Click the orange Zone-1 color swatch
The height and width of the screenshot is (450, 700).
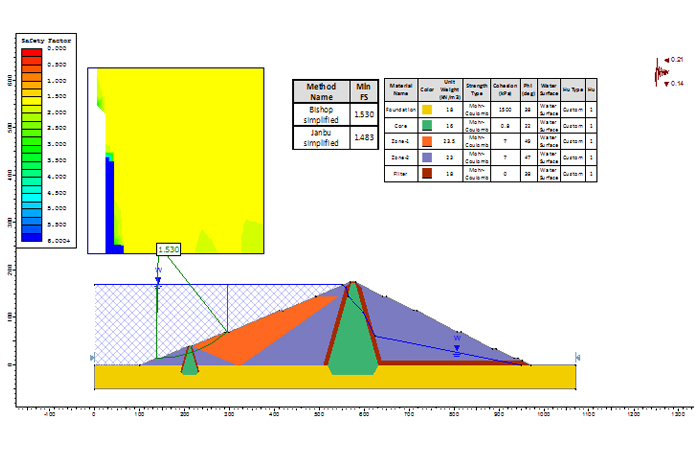[x=427, y=143]
